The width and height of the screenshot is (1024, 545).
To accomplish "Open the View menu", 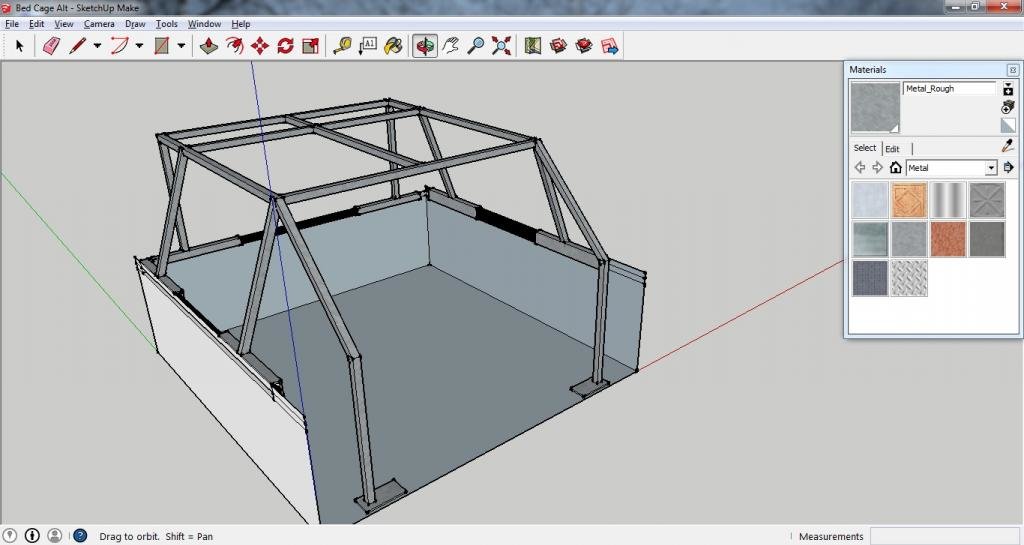I will coord(63,23).
